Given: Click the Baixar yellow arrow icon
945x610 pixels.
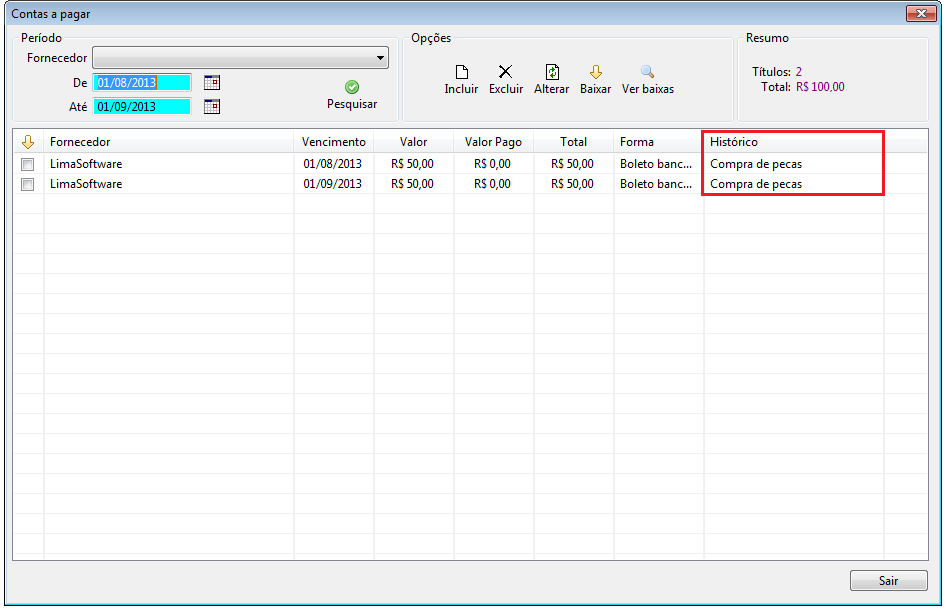Looking at the screenshot, I should pos(595,72).
